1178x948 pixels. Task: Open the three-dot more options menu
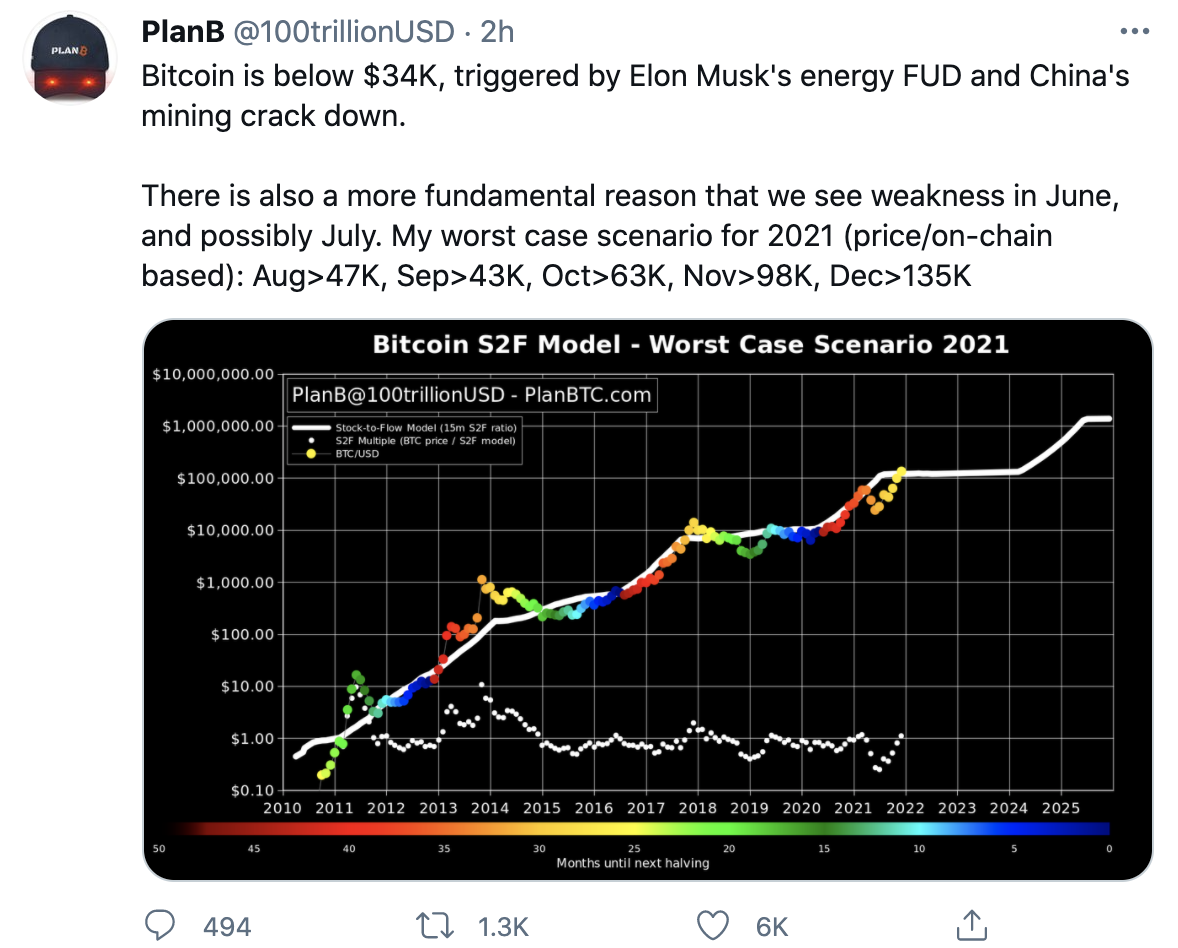point(1134,32)
